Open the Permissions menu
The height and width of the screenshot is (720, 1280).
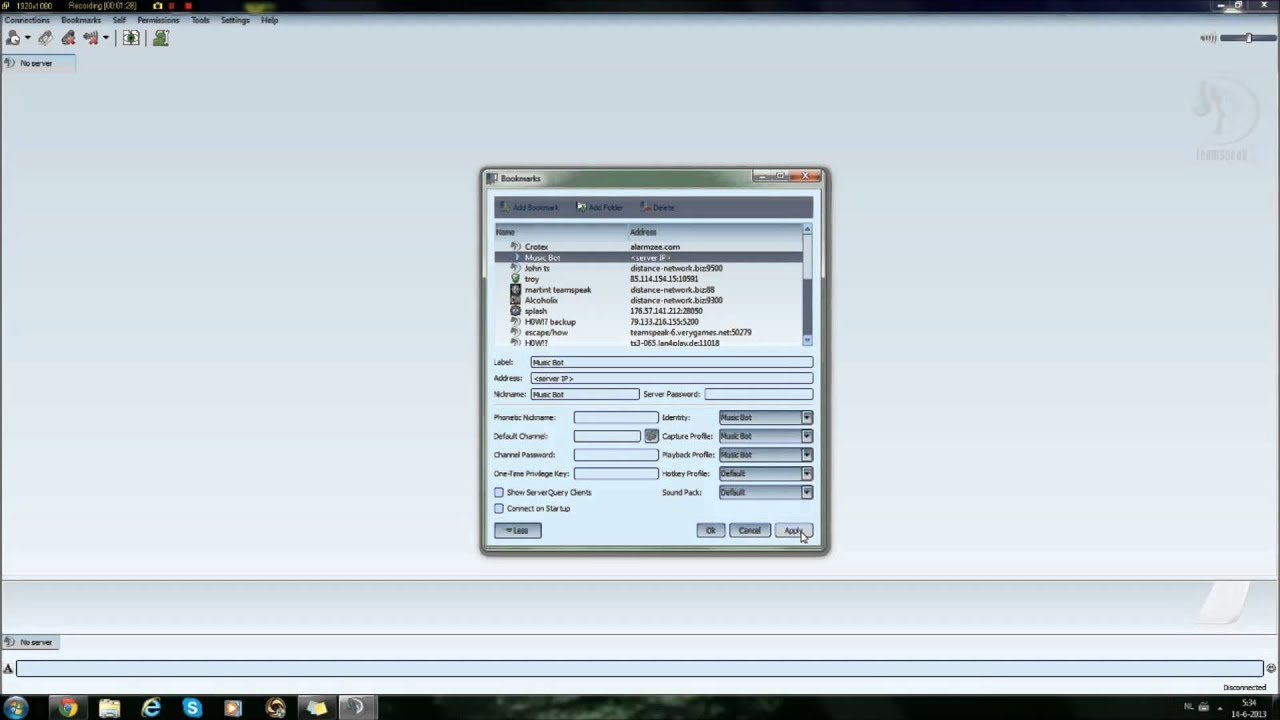(x=158, y=20)
